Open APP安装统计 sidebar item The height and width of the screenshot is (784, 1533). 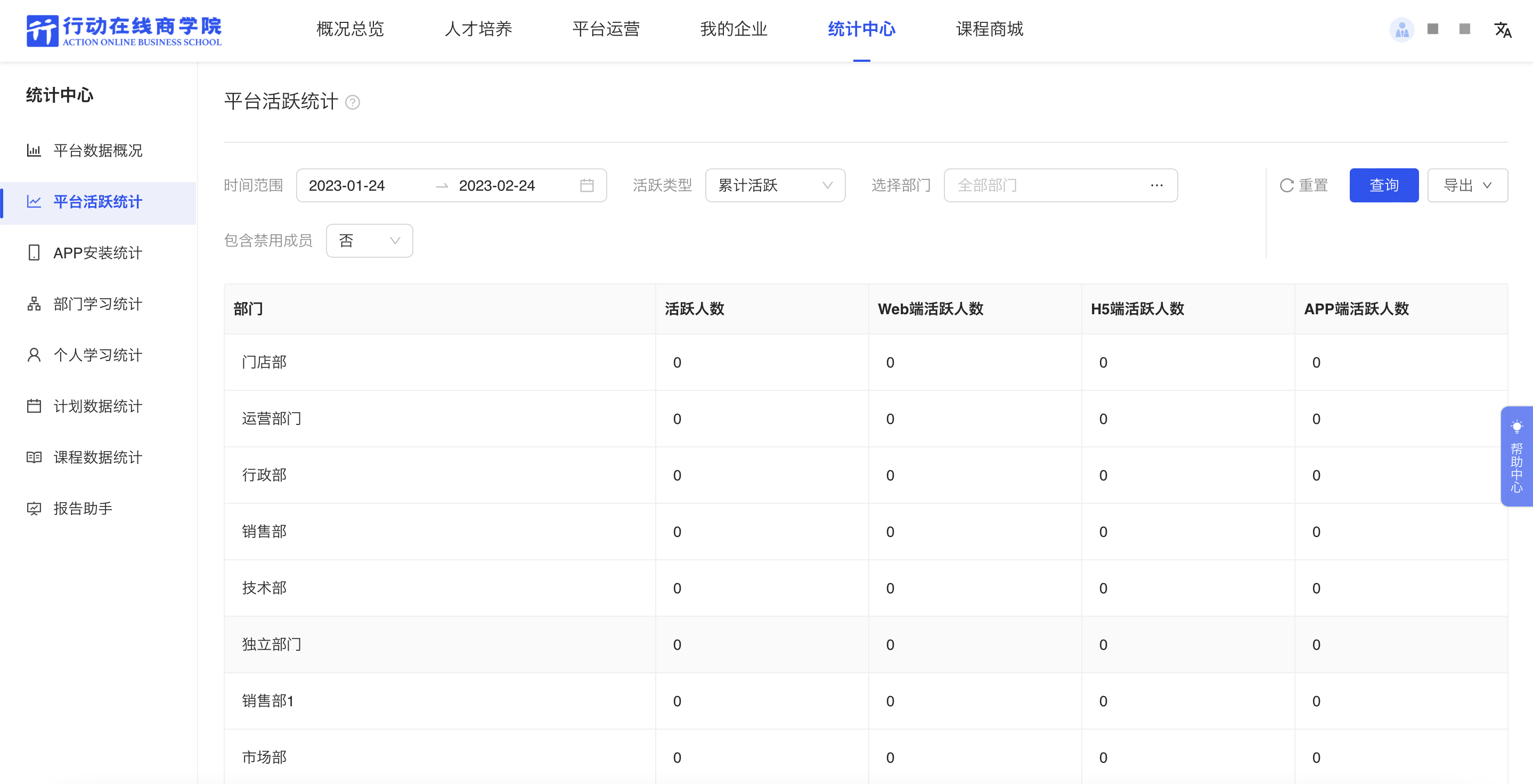(x=98, y=253)
